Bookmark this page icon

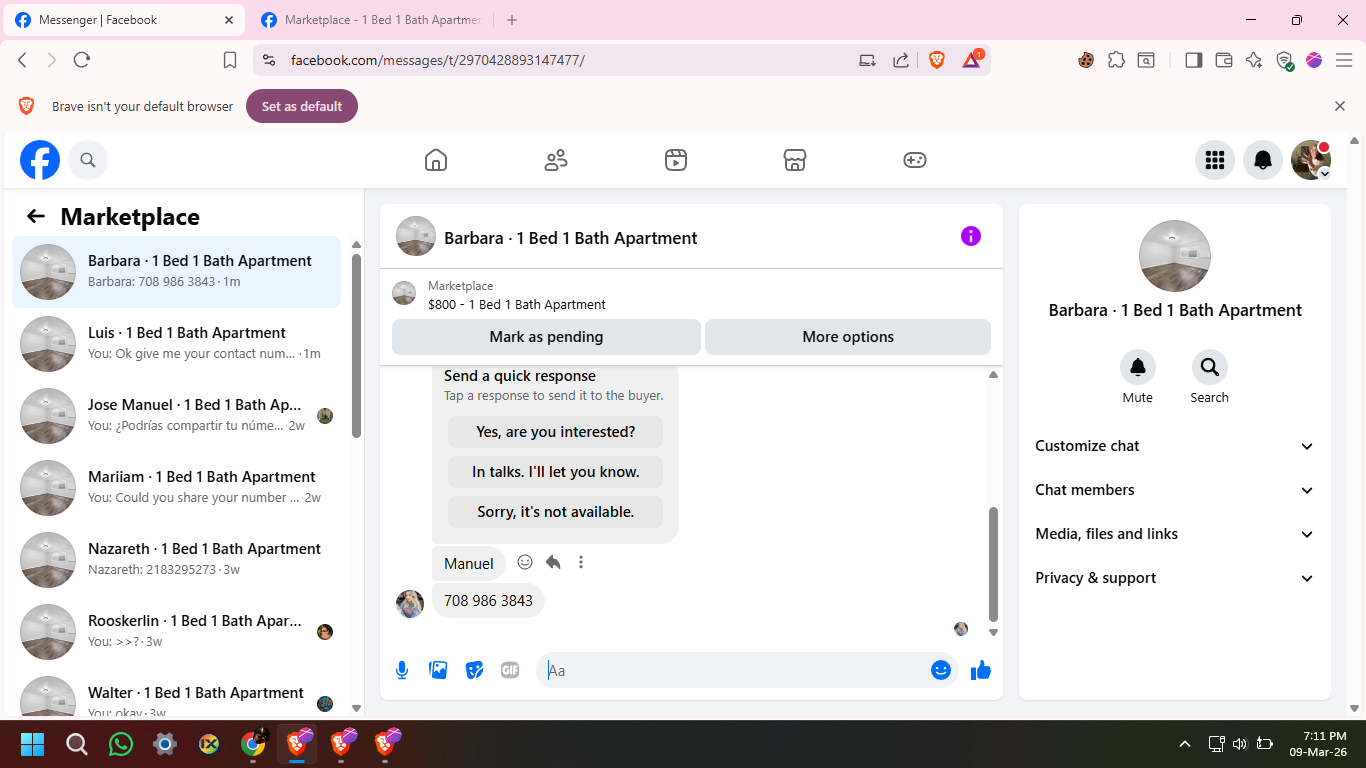230,60
